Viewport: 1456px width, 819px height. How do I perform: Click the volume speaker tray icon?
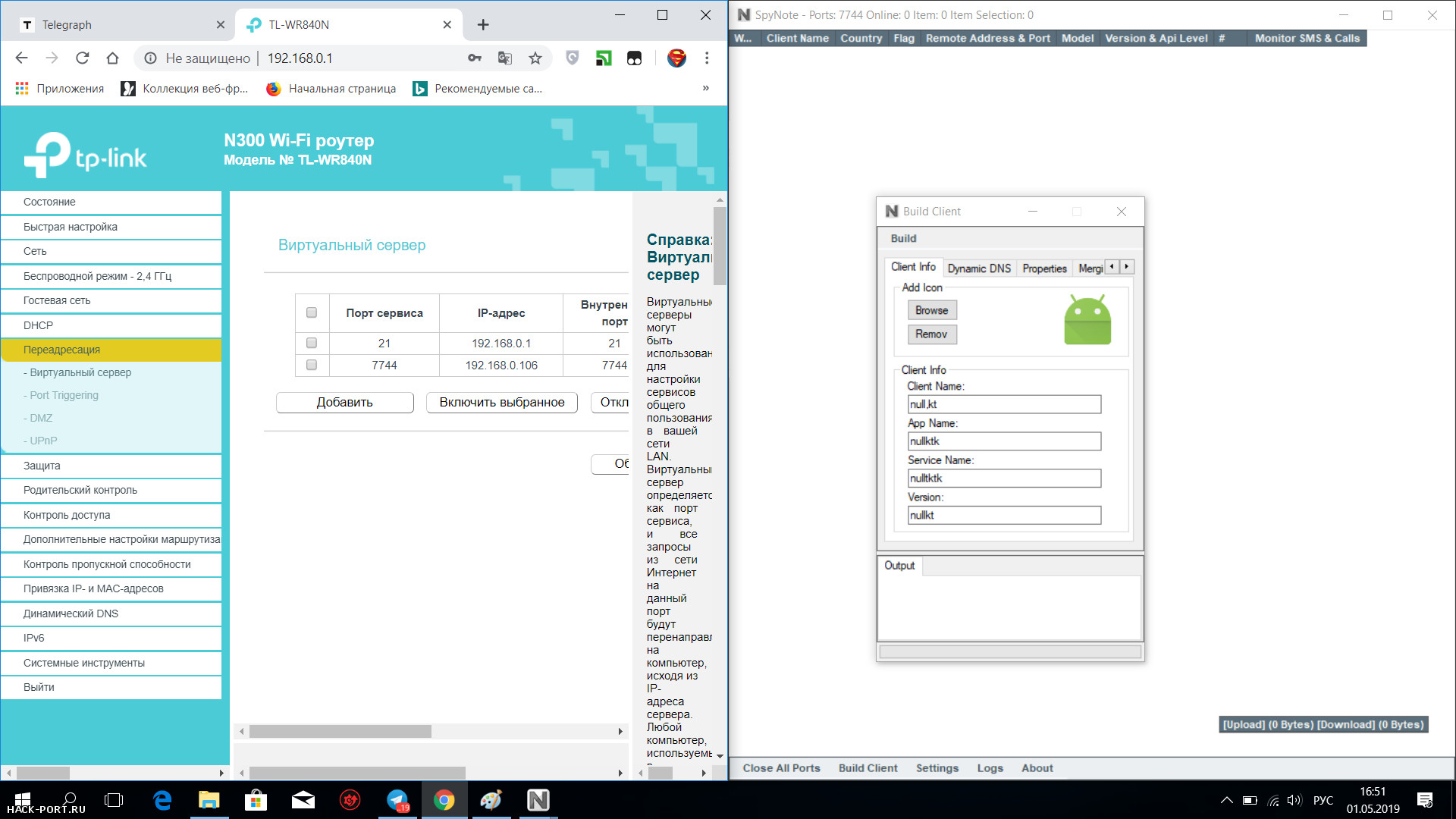coord(1294,800)
